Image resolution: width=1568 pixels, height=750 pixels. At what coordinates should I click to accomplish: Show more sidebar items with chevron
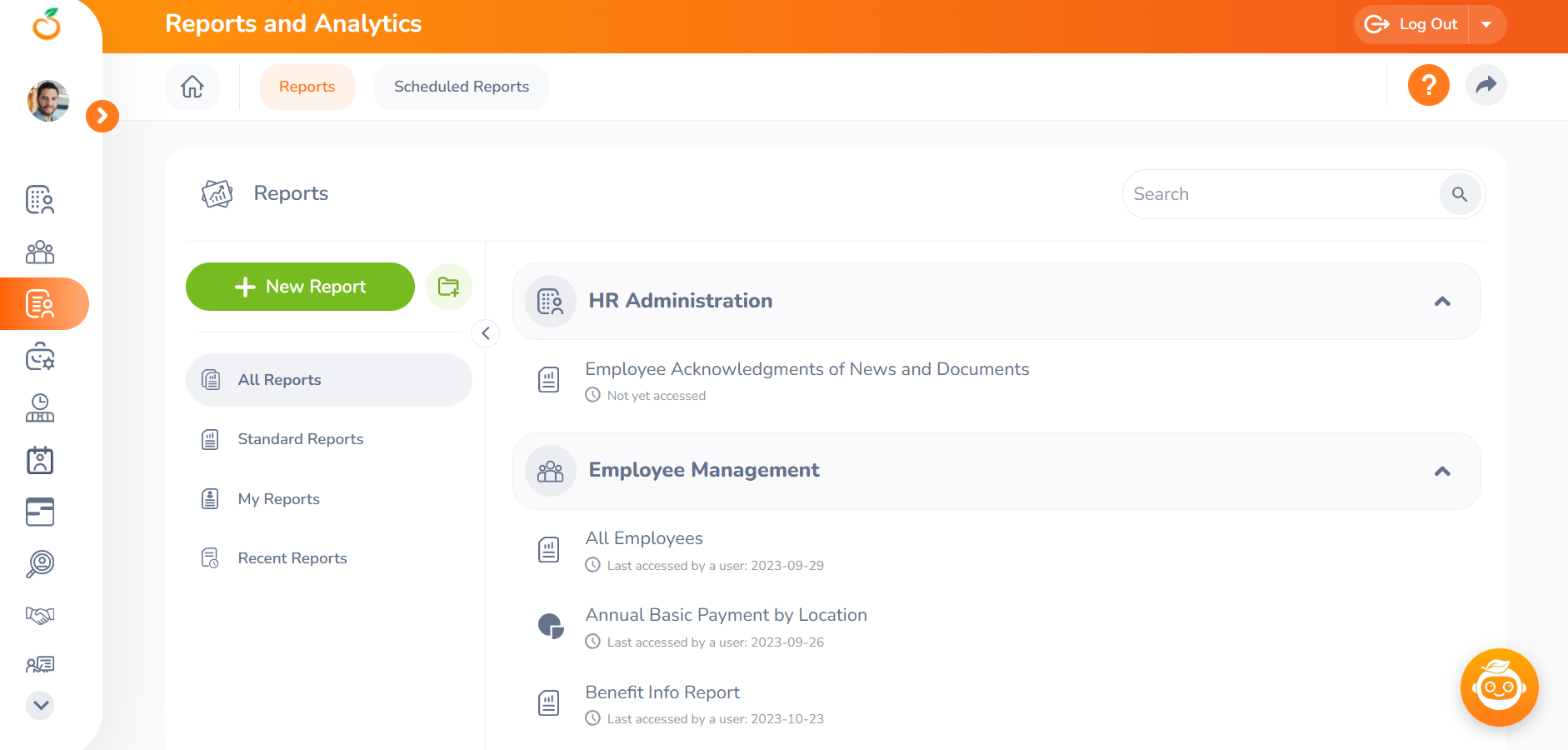click(x=40, y=706)
